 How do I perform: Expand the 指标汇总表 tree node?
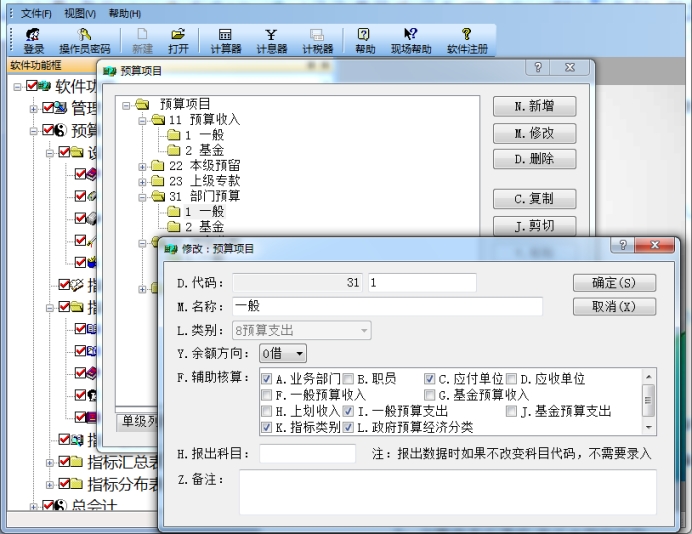pos(49,463)
